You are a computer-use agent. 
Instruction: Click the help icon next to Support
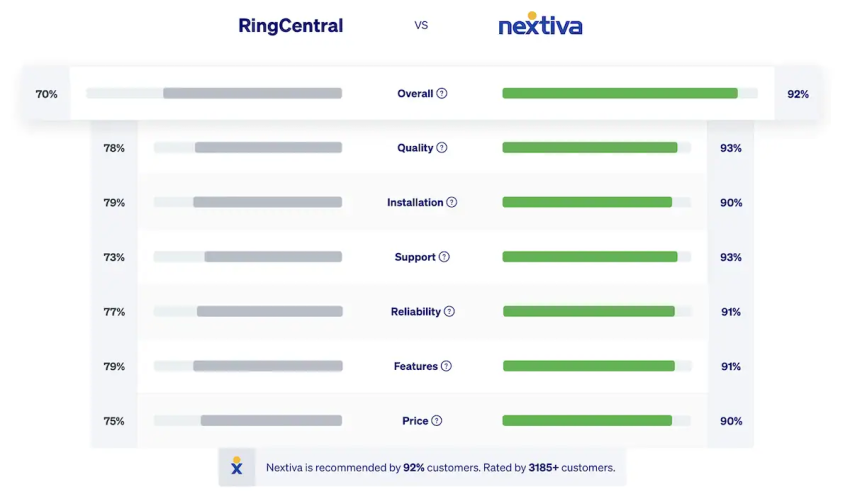444,257
